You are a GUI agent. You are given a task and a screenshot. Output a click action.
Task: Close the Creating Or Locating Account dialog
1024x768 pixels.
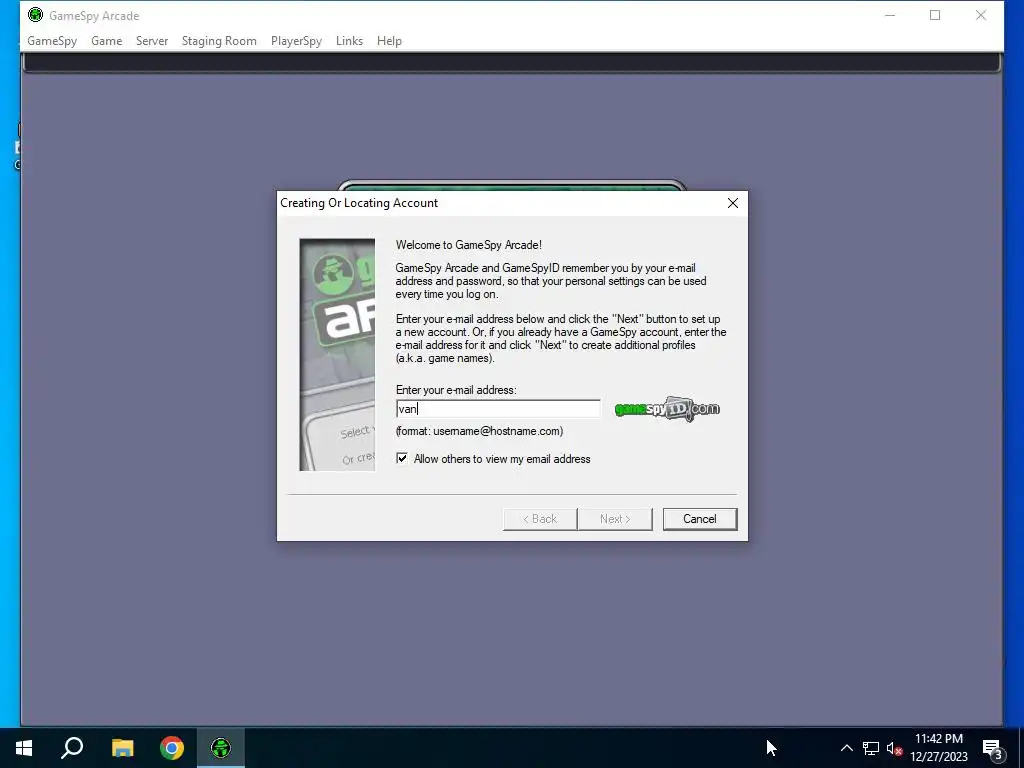pos(733,203)
